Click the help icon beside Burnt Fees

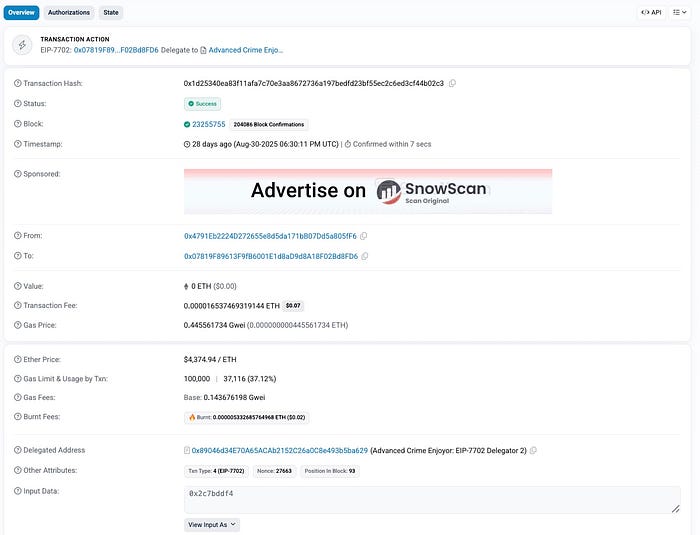17,416
